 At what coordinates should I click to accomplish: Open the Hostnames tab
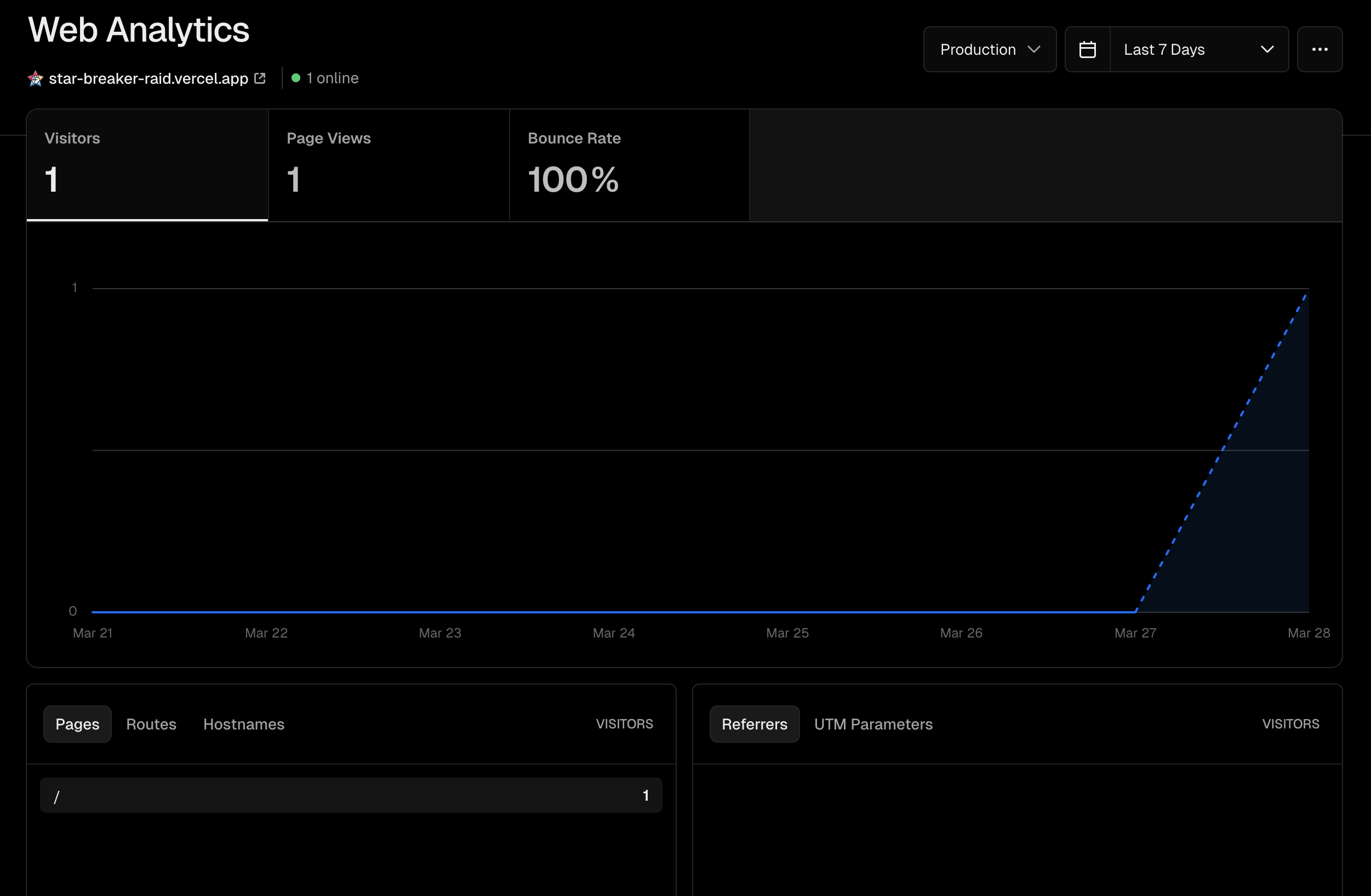pos(244,724)
